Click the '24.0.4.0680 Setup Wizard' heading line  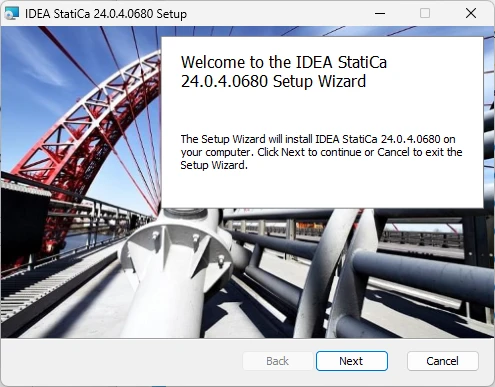point(273,81)
